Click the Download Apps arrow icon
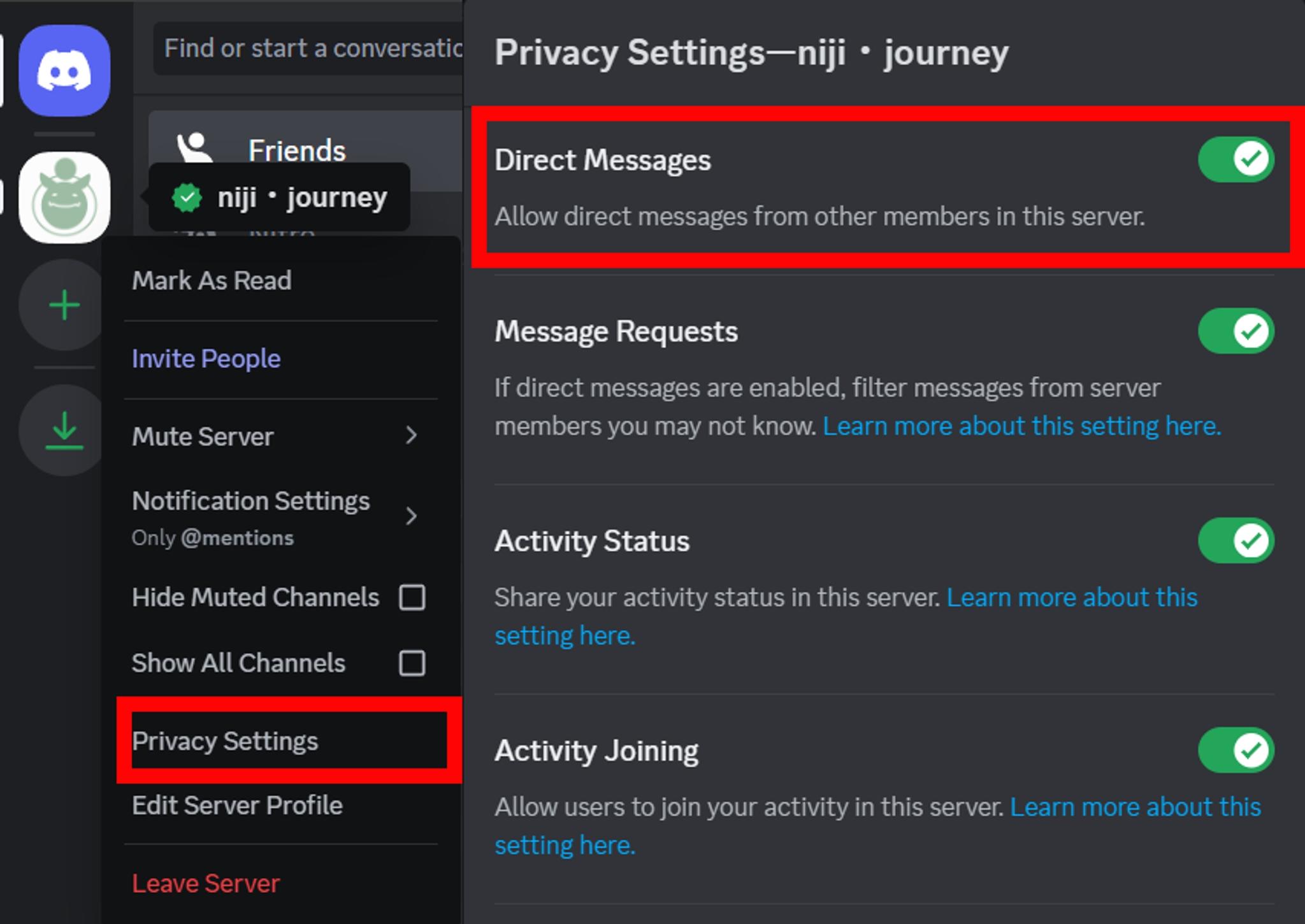The image size is (1305, 924). click(x=64, y=430)
